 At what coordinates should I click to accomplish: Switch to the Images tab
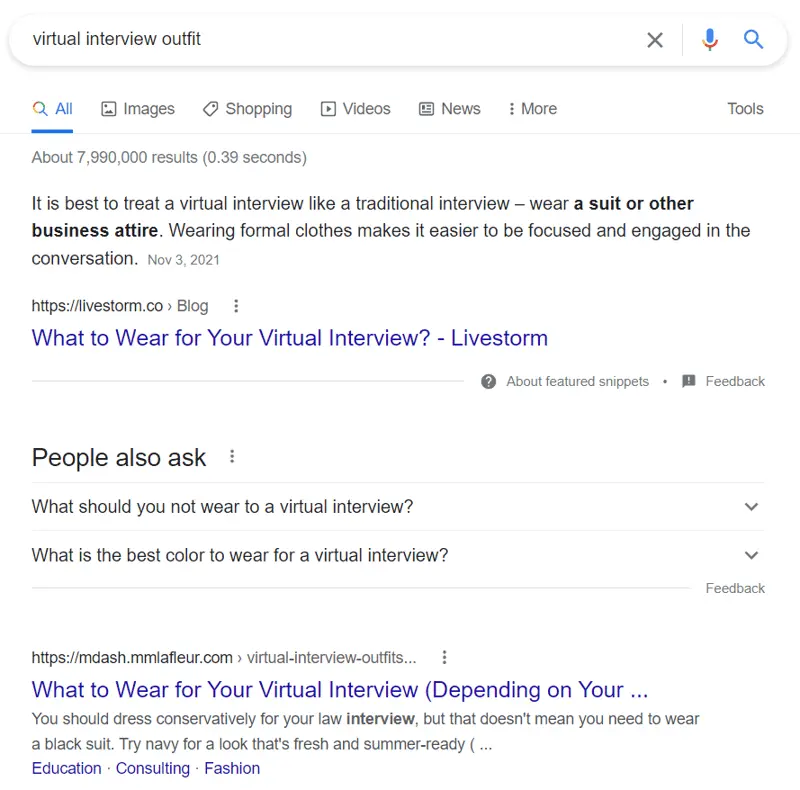(x=138, y=109)
